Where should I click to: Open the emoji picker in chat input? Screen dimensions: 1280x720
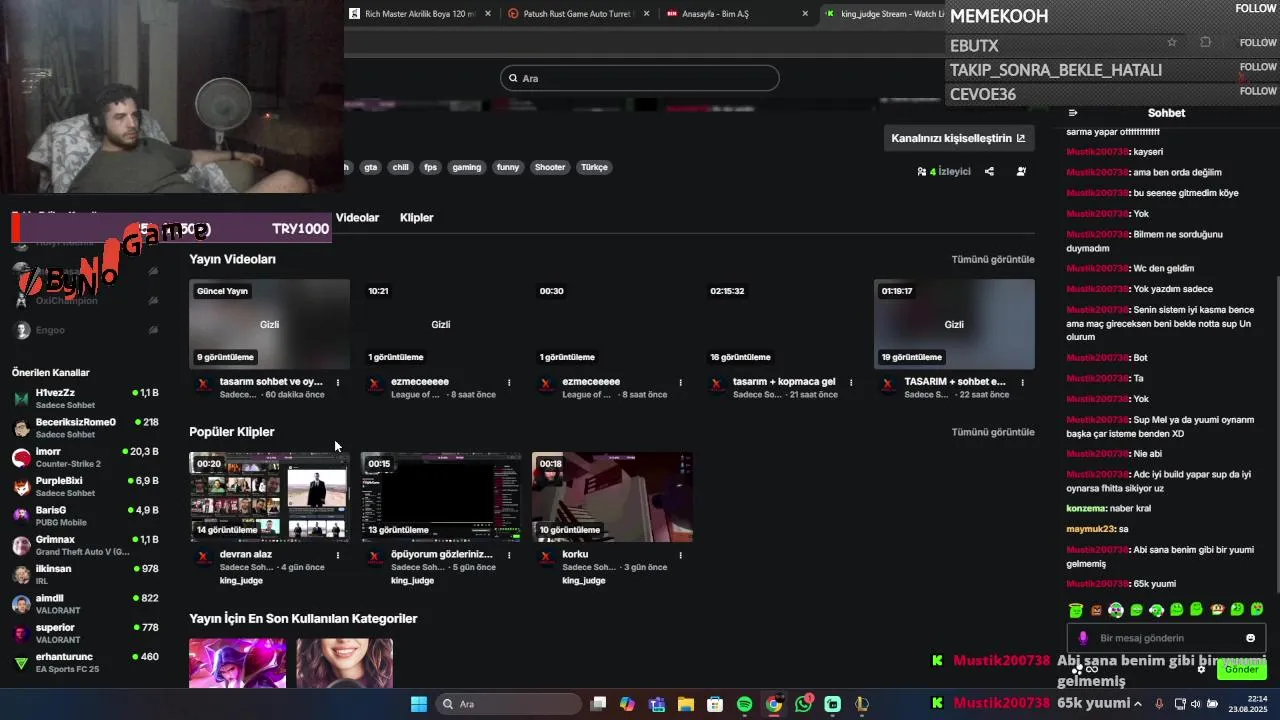(1250, 638)
